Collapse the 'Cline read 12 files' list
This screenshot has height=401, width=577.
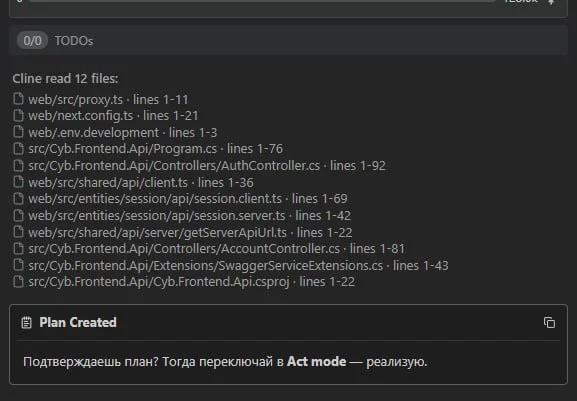coord(65,78)
